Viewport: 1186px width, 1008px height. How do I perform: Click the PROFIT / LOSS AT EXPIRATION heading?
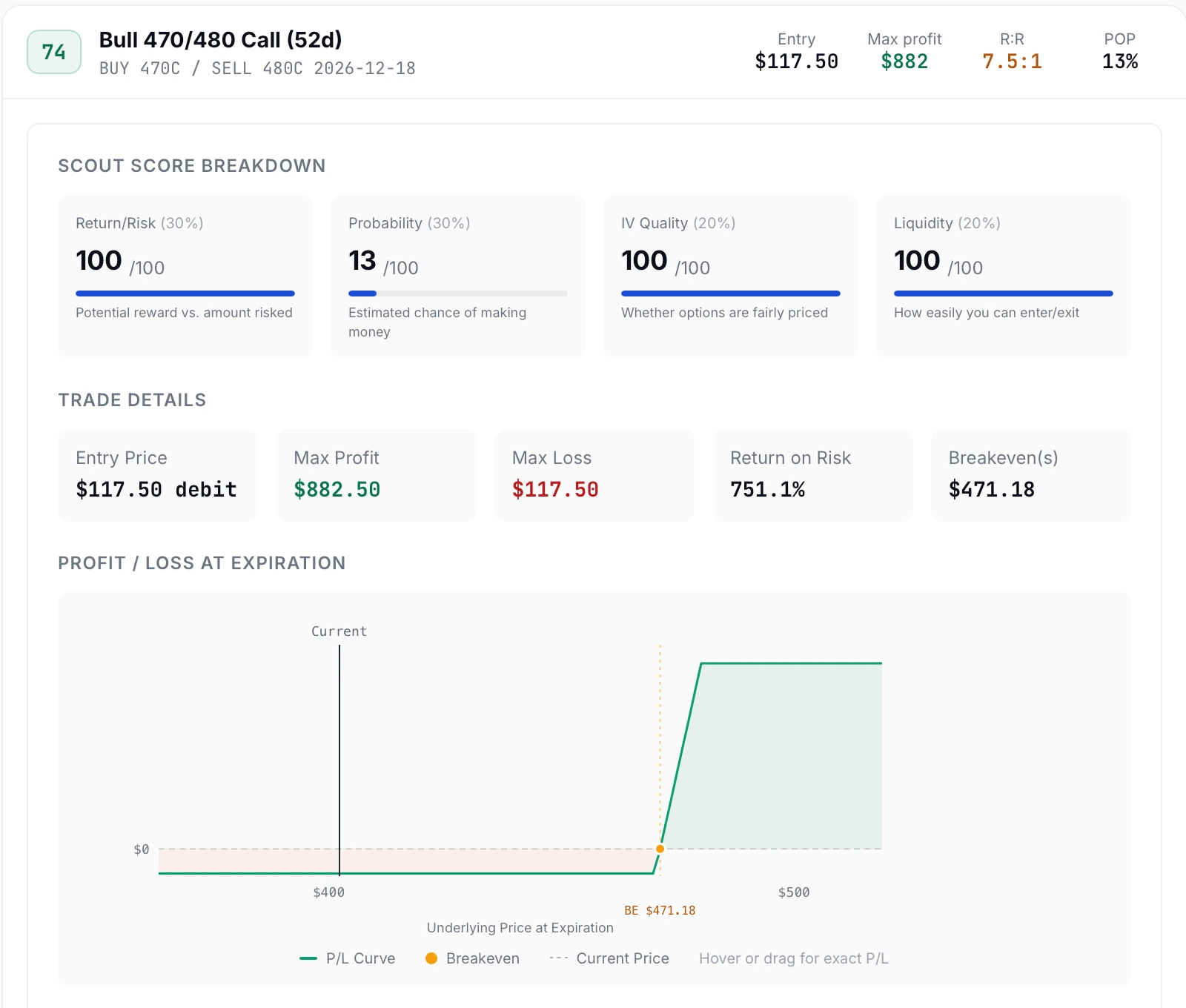202,563
